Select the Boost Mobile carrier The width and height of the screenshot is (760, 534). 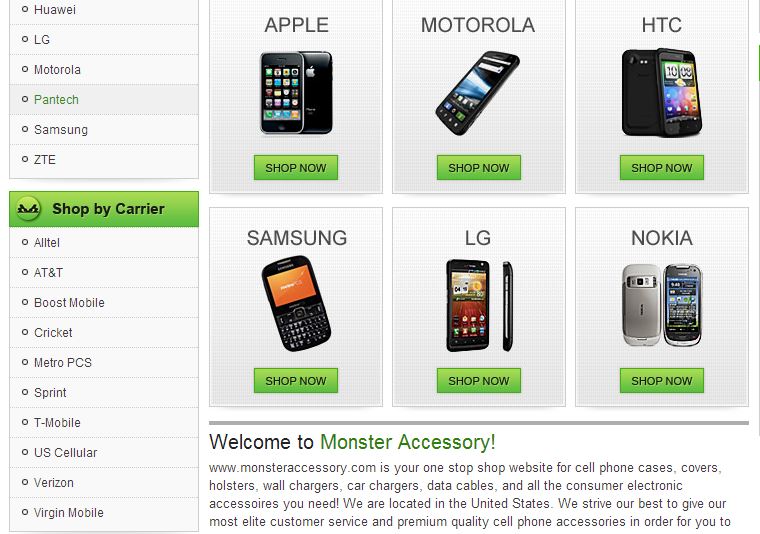click(69, 303)
